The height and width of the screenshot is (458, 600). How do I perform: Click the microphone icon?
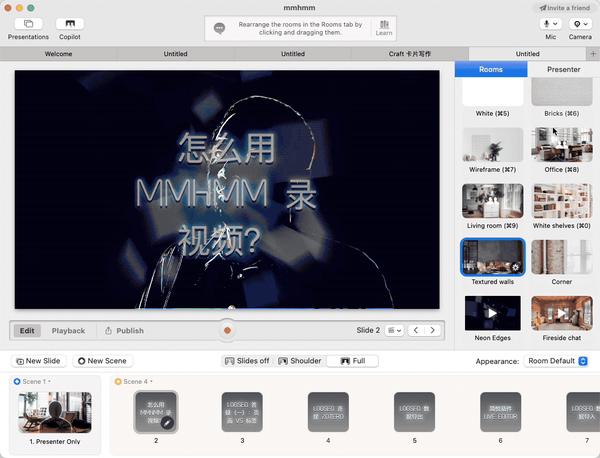[x=546, y=24]
